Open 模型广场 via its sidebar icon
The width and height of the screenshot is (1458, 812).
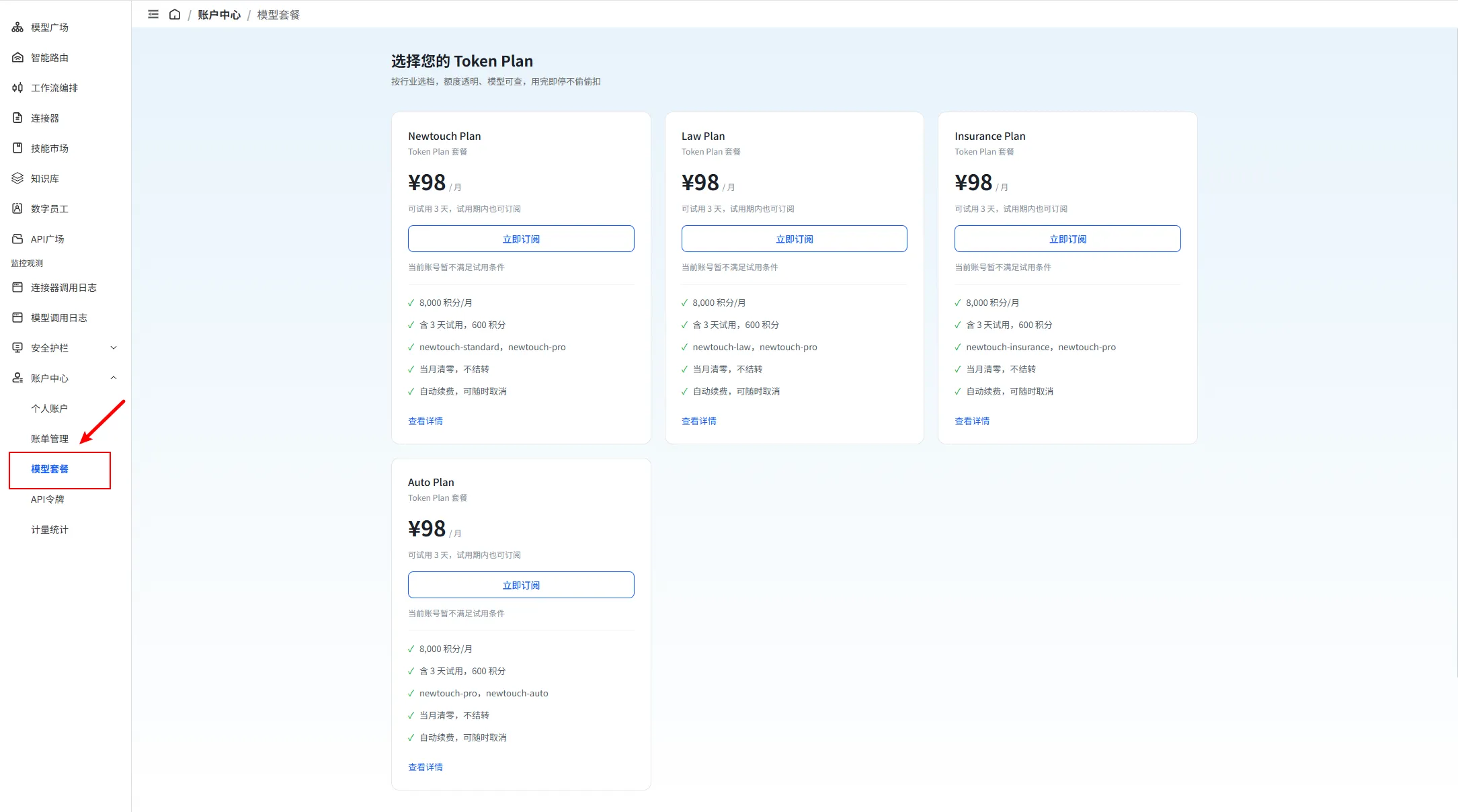tap(17, 27)
